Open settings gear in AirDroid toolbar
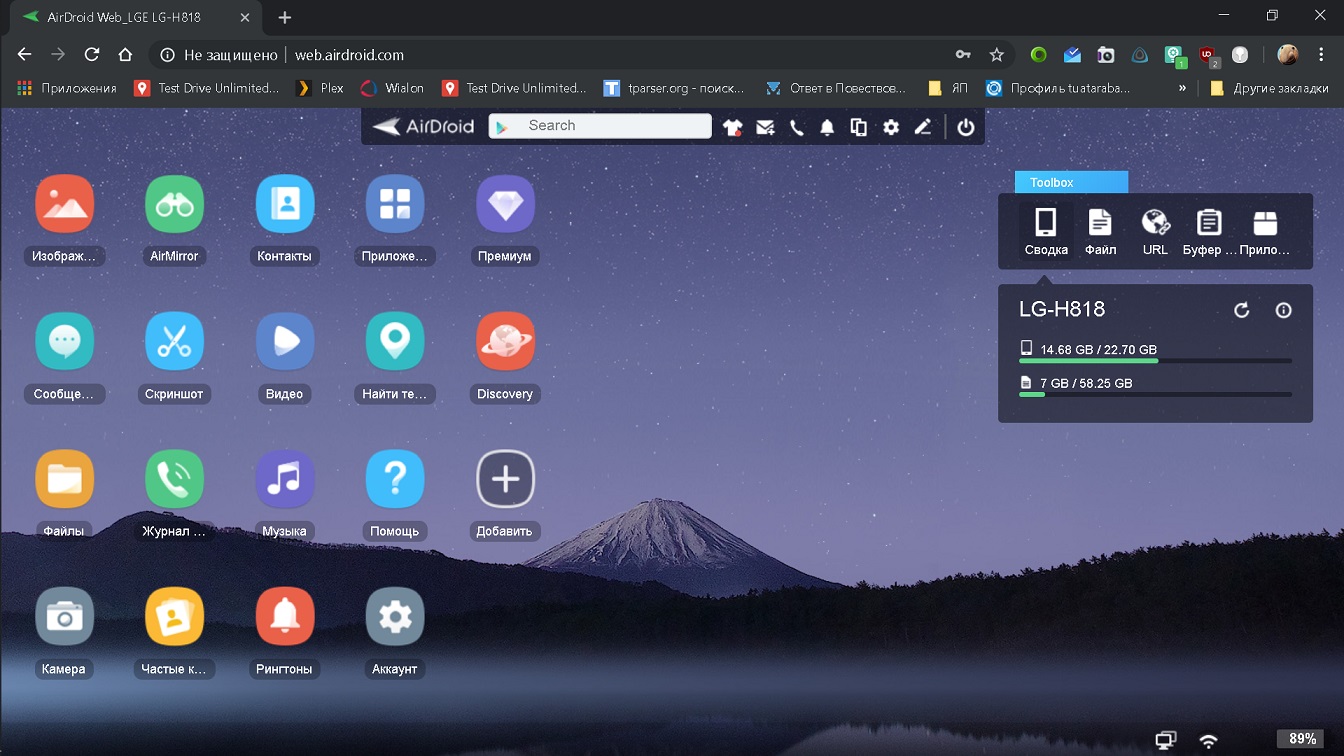 click(x=890, y=127)
